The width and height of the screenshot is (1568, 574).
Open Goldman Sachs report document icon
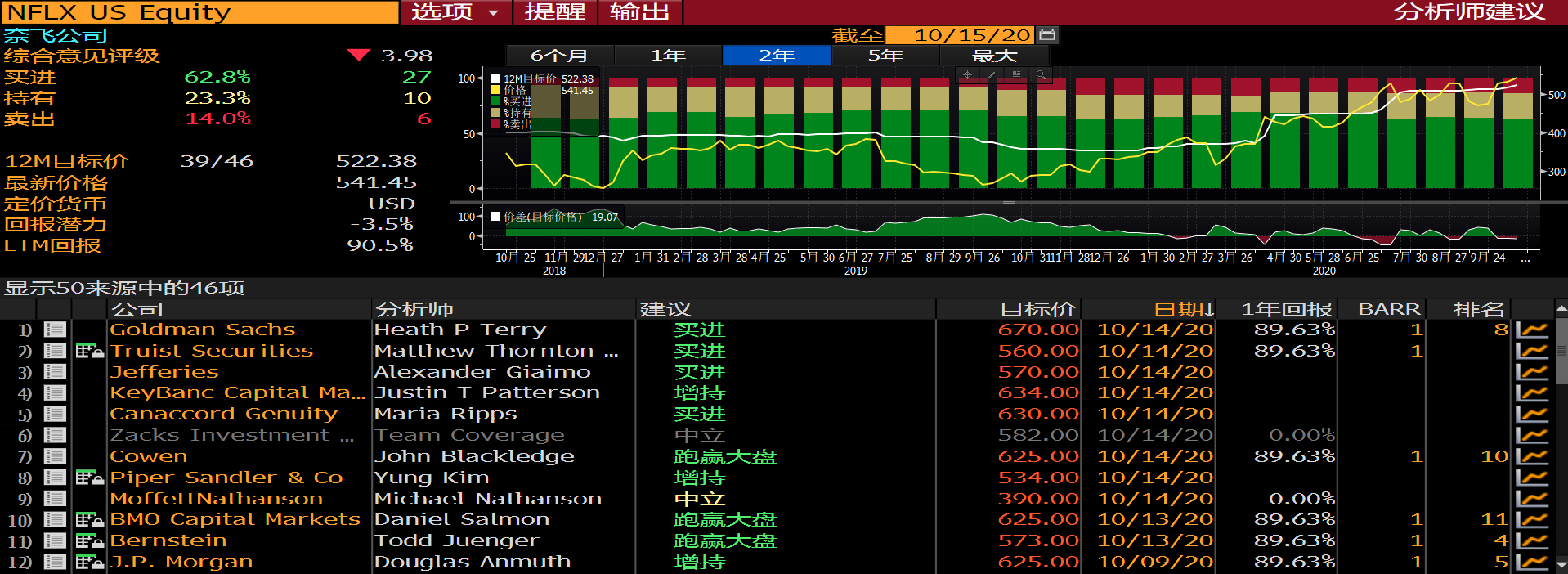point(56,330)
